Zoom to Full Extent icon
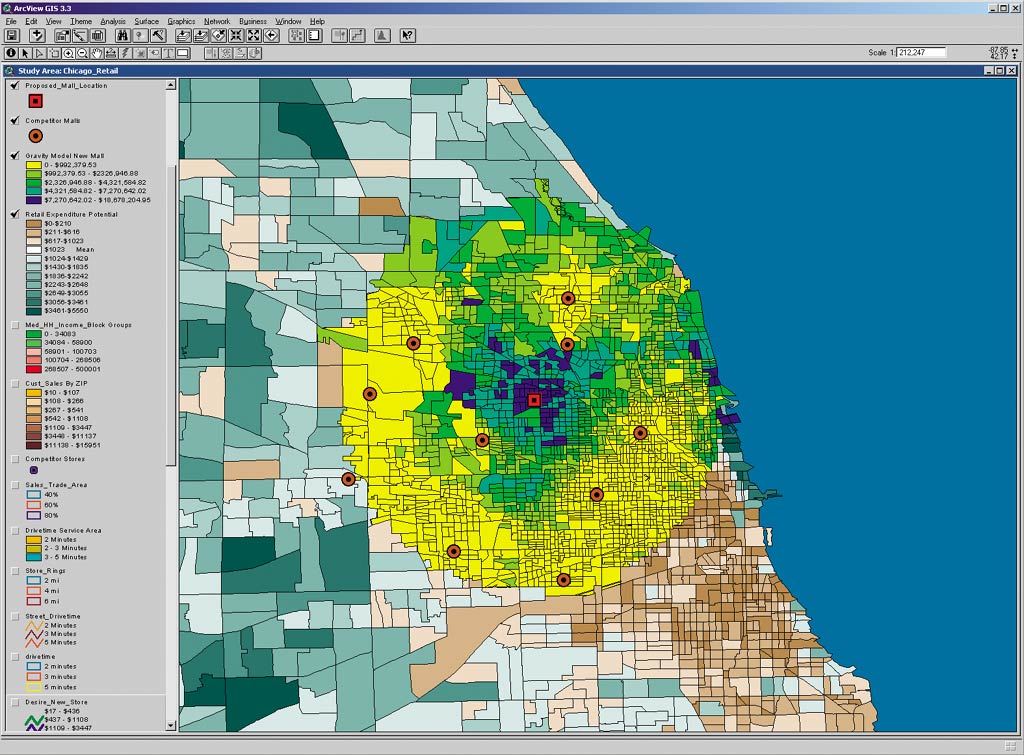Screen dimensions: 1024x755 click(x=252, y=34)
